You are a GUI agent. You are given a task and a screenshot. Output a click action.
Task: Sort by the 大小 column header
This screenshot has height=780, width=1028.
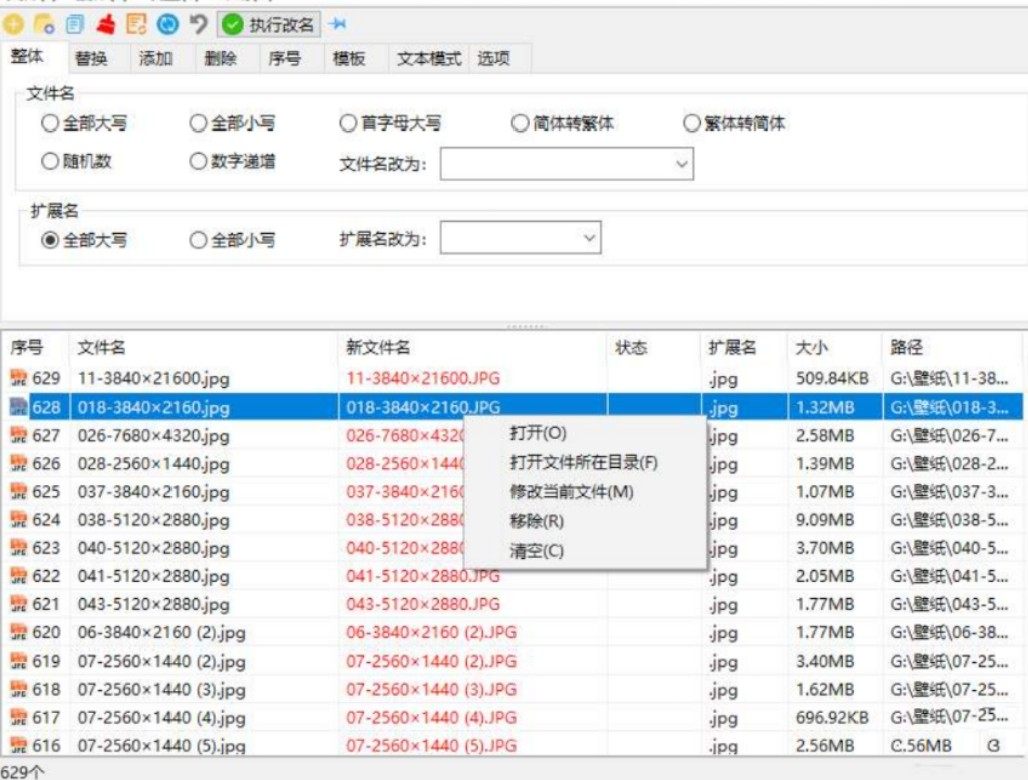point(810,348)
